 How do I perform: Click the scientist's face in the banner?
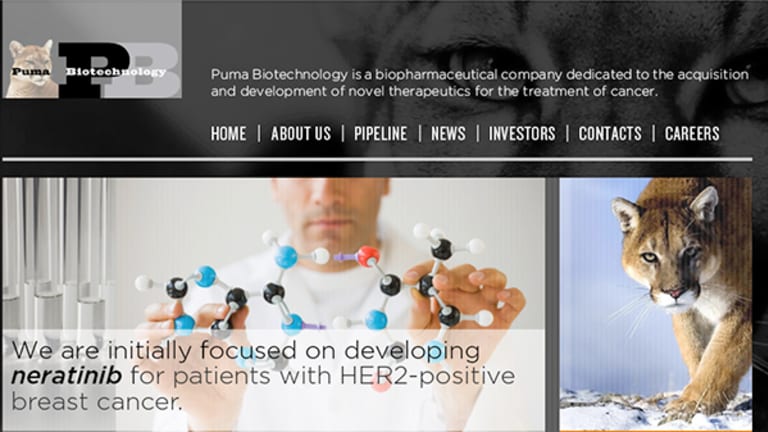tap(331, 208)
